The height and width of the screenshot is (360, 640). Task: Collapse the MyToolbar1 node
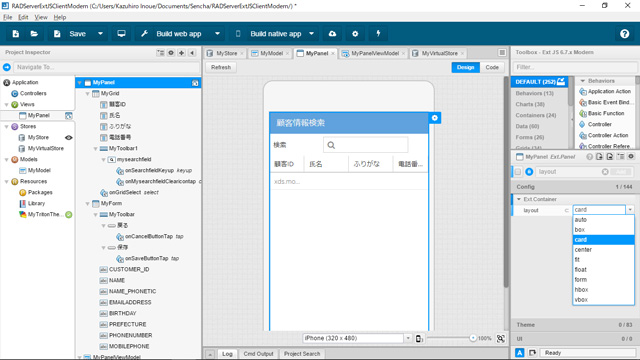click(96, 149)
